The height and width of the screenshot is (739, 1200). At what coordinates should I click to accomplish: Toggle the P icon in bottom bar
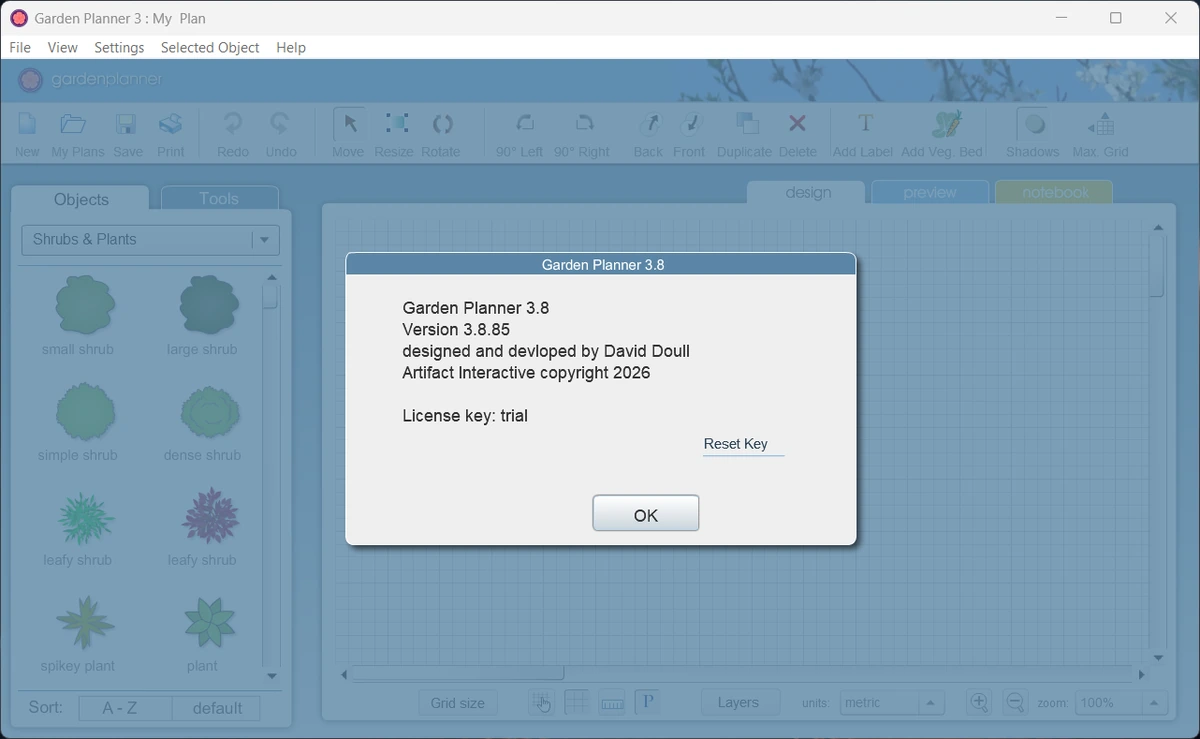647,702
